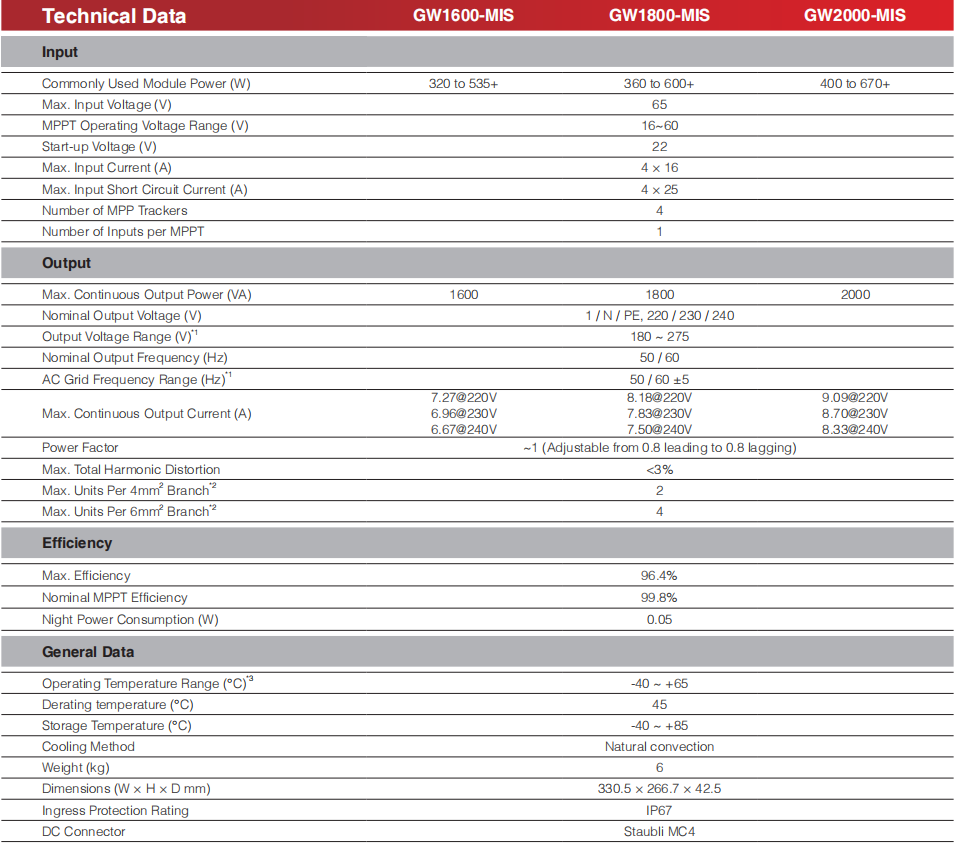Click the 'Max. Efficiency' label

(x=86, y=576)
